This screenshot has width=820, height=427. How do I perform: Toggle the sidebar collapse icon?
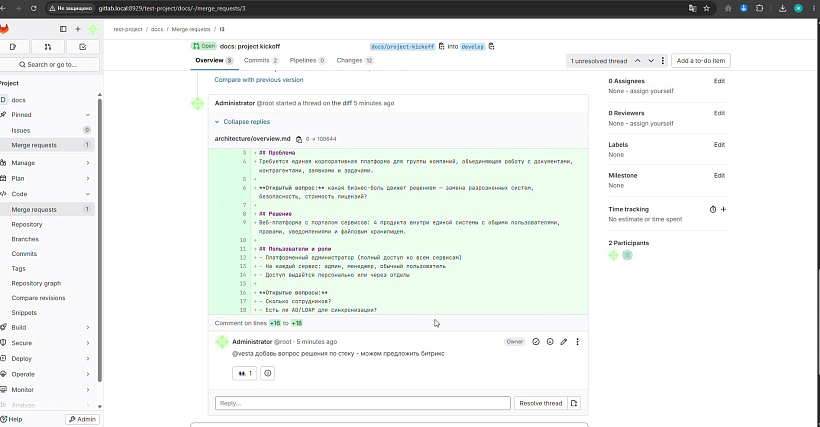pyautogui.click(x=63, y=29)
